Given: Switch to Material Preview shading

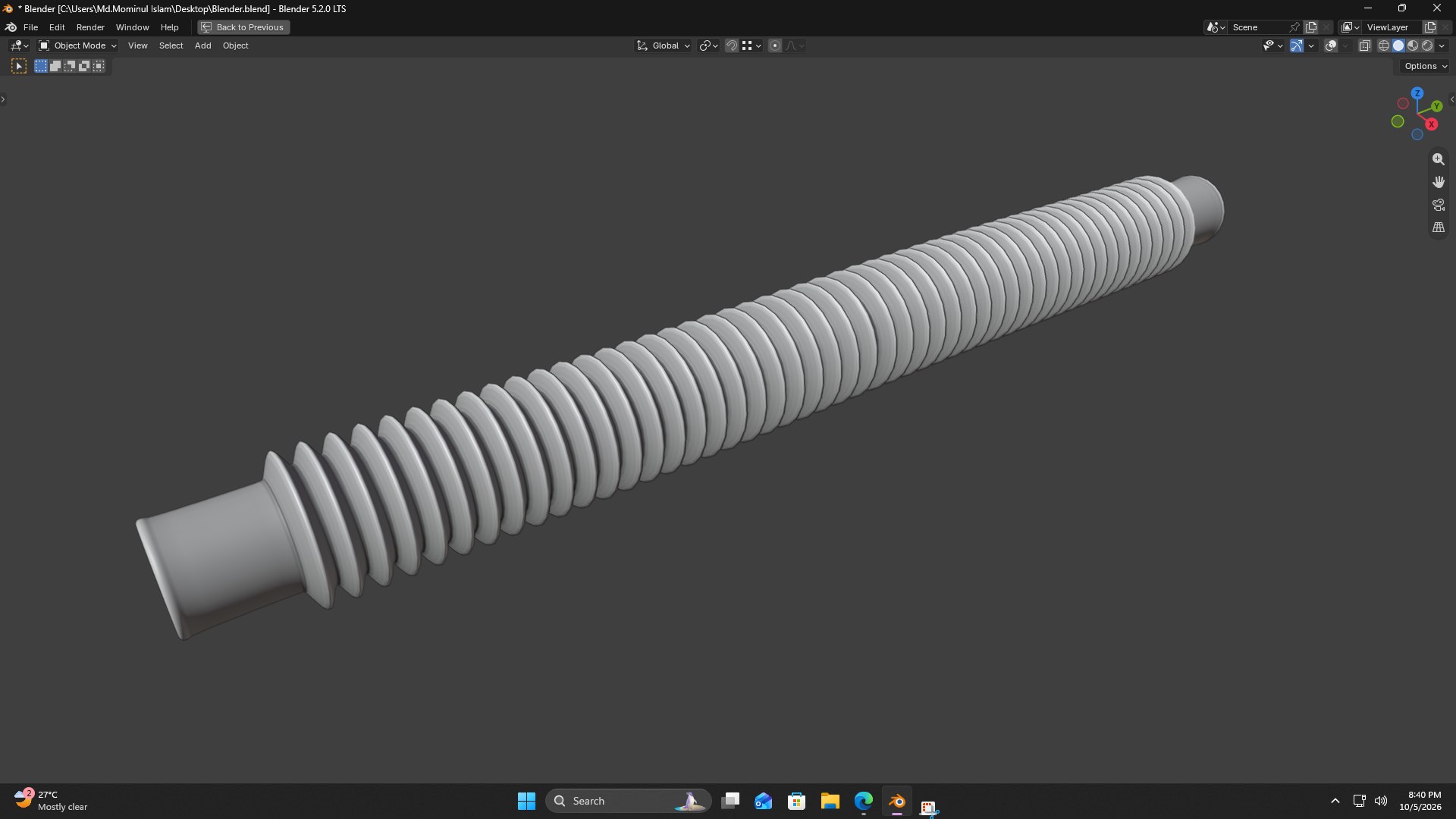Looking at the screenshot, I should click(x=1413, y=46).
